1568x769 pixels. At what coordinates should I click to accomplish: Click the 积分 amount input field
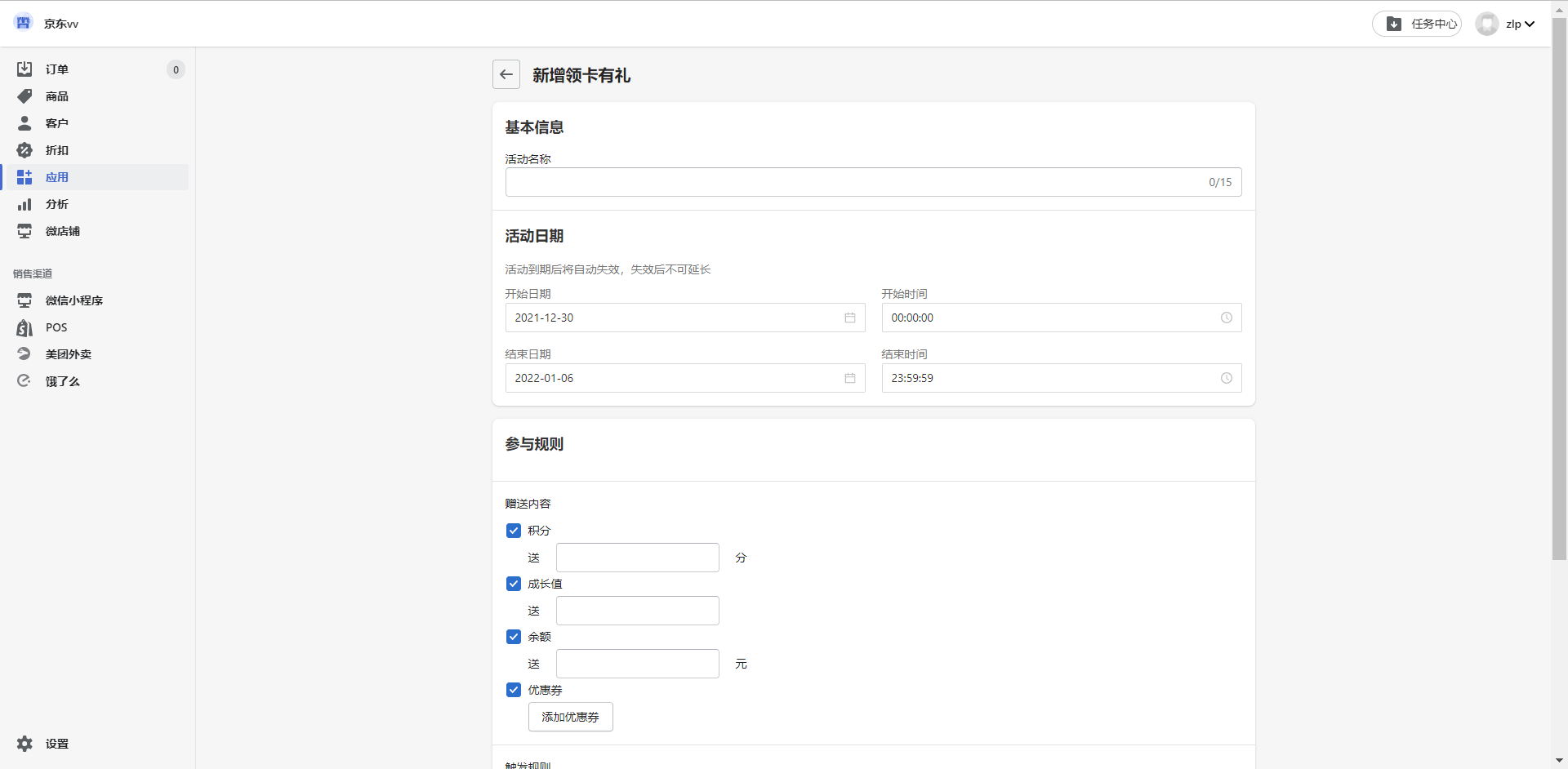coord(637,558)
